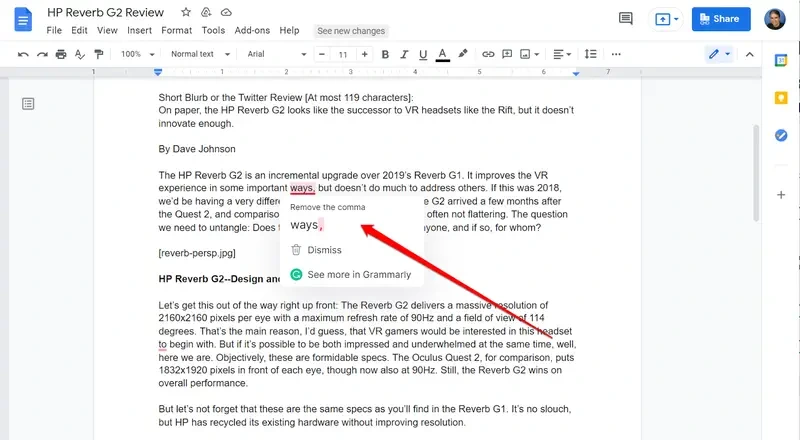This screenshot has height=440, width=800.
Task: Toggle underline formatting
Action: (x=423, y=54)
